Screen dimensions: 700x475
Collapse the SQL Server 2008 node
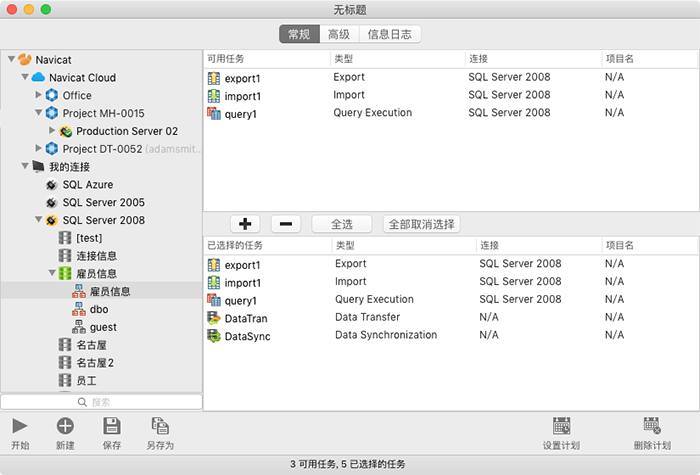coord(38,219)
